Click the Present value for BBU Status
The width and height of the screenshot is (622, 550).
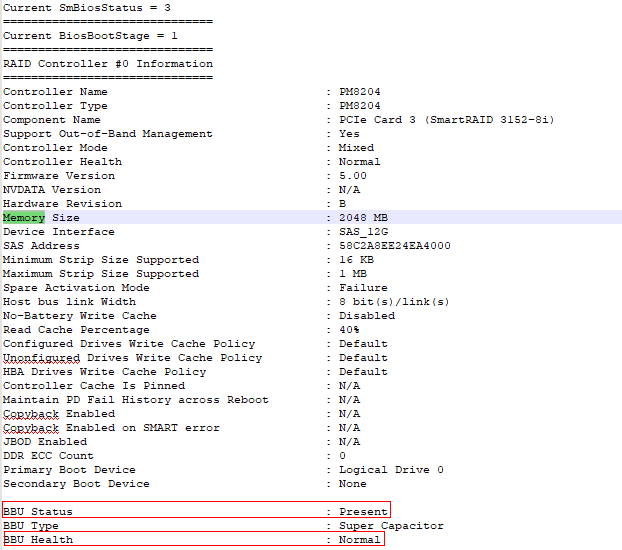coord(363,512)
